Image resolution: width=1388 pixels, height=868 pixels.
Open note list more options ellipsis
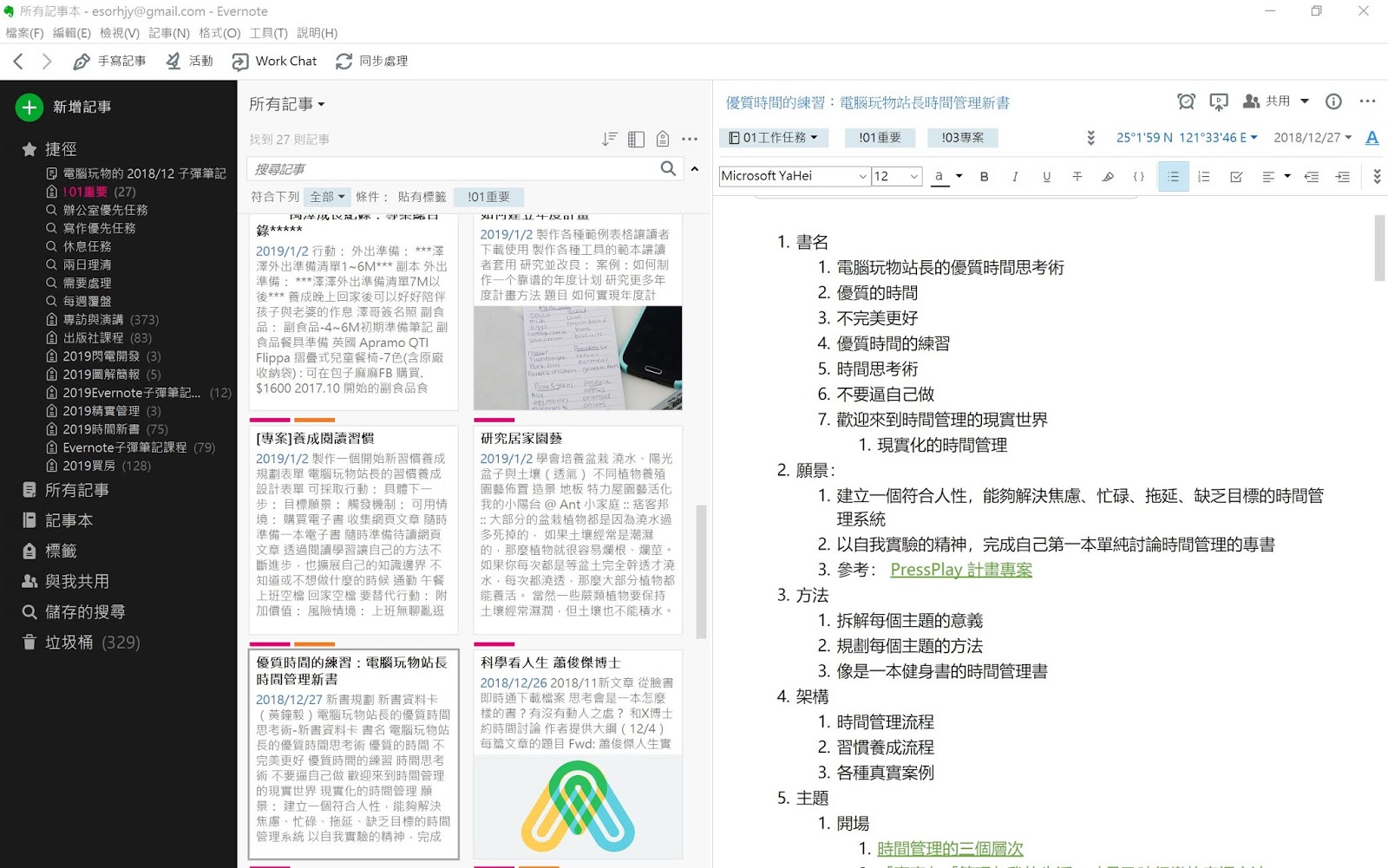[x=690, y=139]
